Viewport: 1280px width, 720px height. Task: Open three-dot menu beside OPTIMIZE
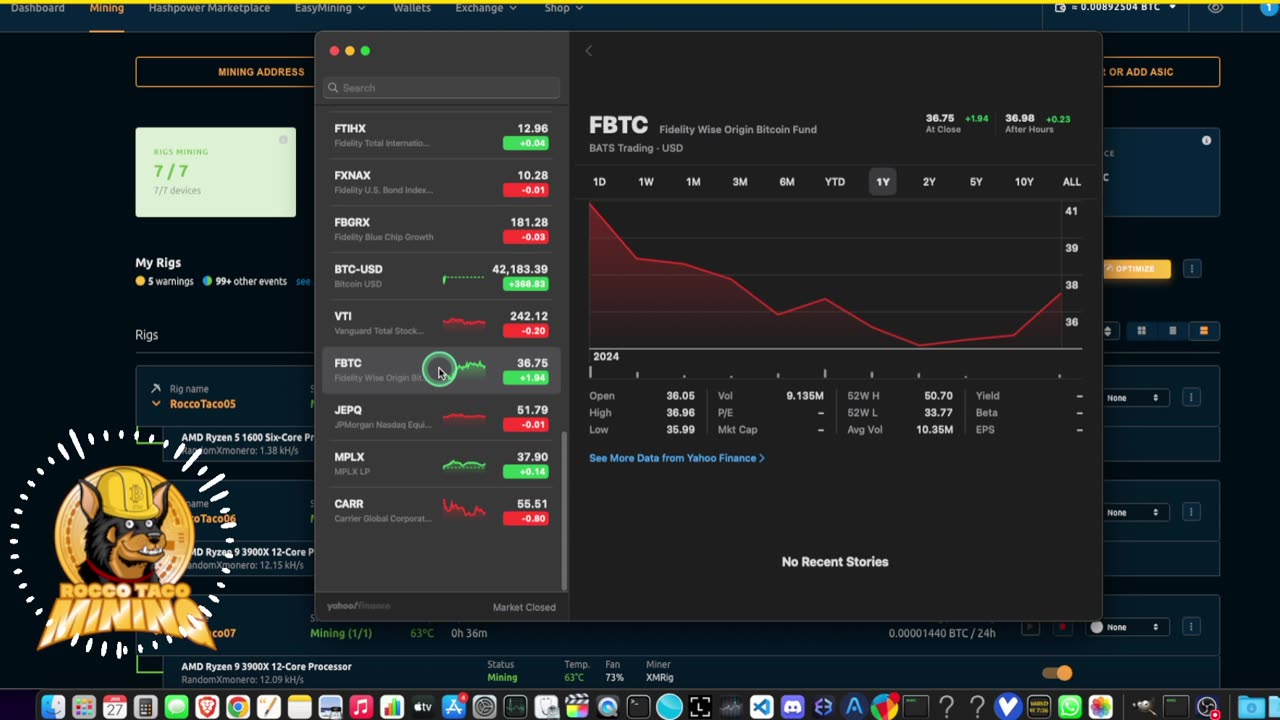click(1192, 269)
